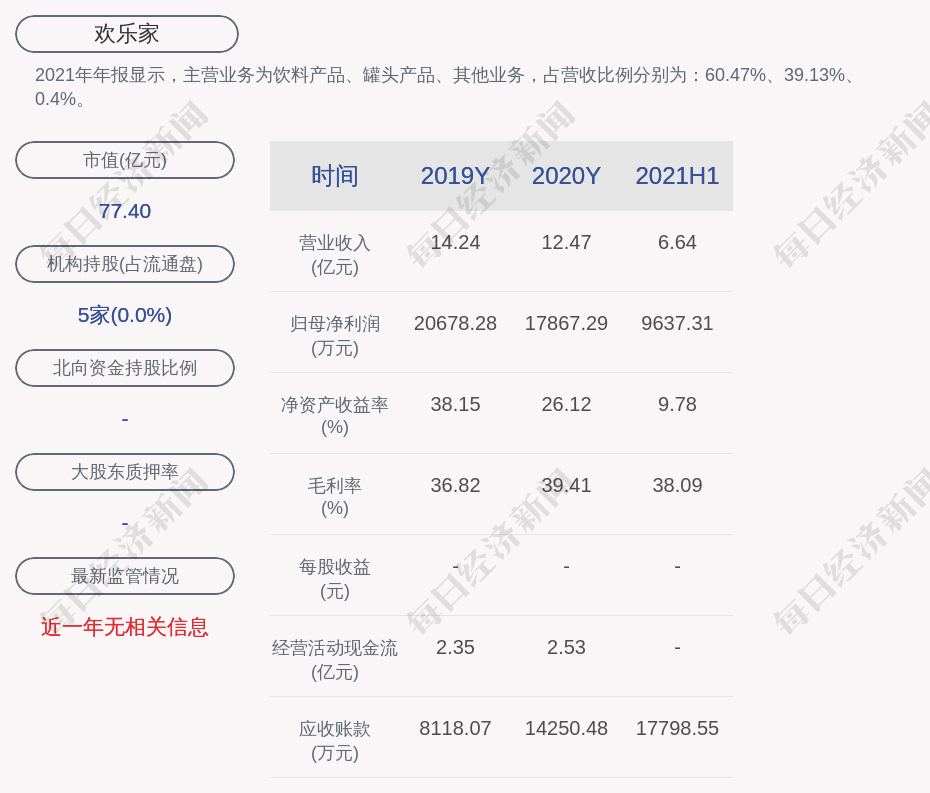
Task: Click the receivables value 17798.55
Action: pyautogui.click(x=677, y=728)
